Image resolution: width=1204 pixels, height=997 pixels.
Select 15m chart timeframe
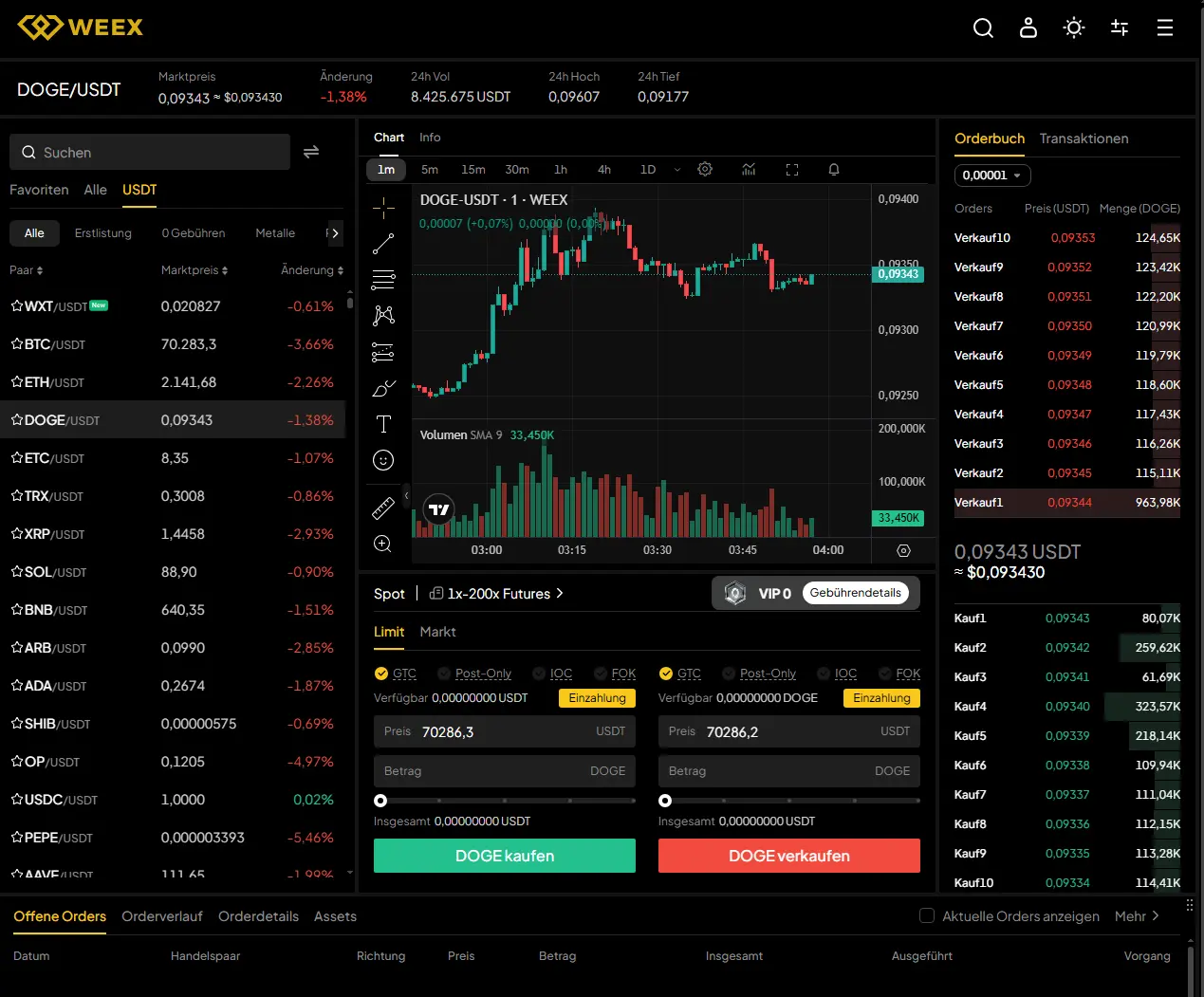(x=473, y=170)
